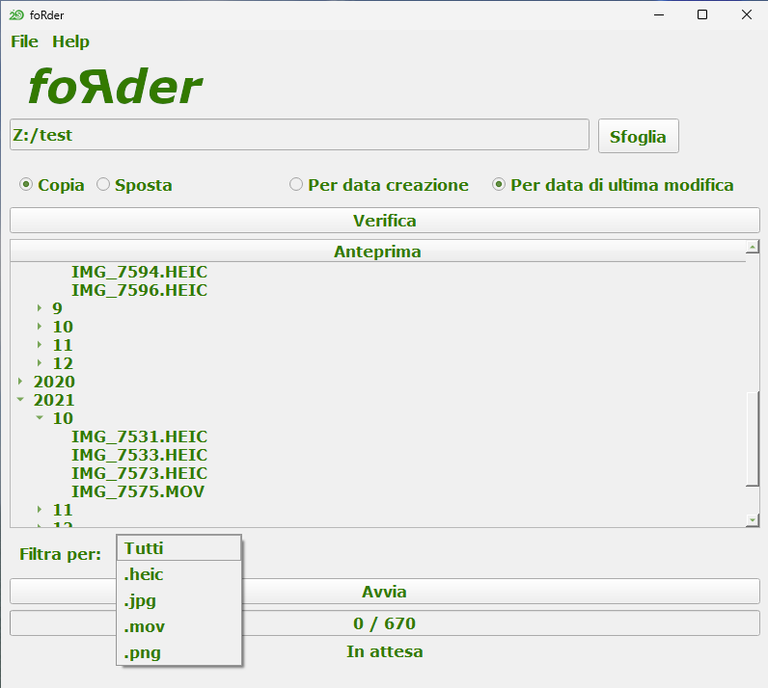Click the Avvia start button
Image resolution: width=768 pixels, height=688 pixels.
[384, 592]
